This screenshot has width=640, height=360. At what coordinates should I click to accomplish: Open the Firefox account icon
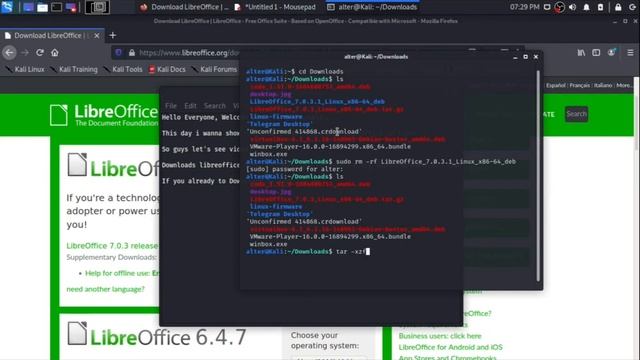(x=611, y=53)
